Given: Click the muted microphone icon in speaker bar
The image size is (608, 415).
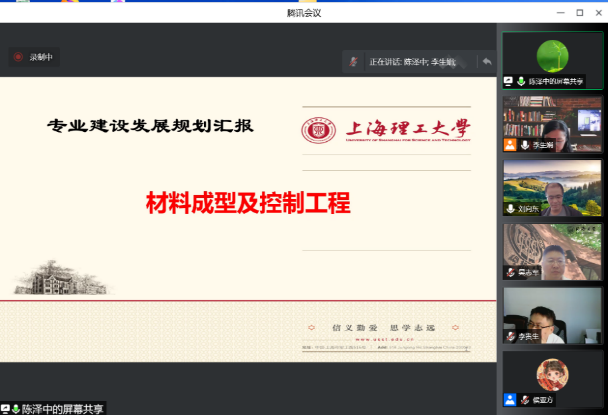Looking at the screenshot, I should [353, 61].
